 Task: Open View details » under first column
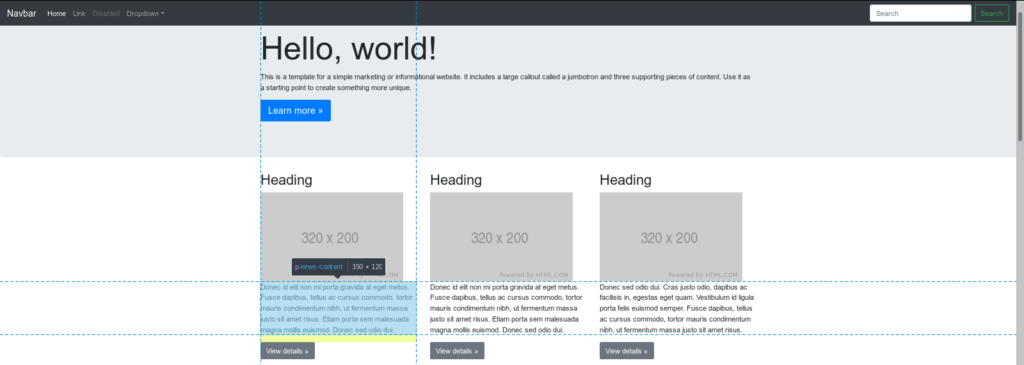click(x=287, y=351)
